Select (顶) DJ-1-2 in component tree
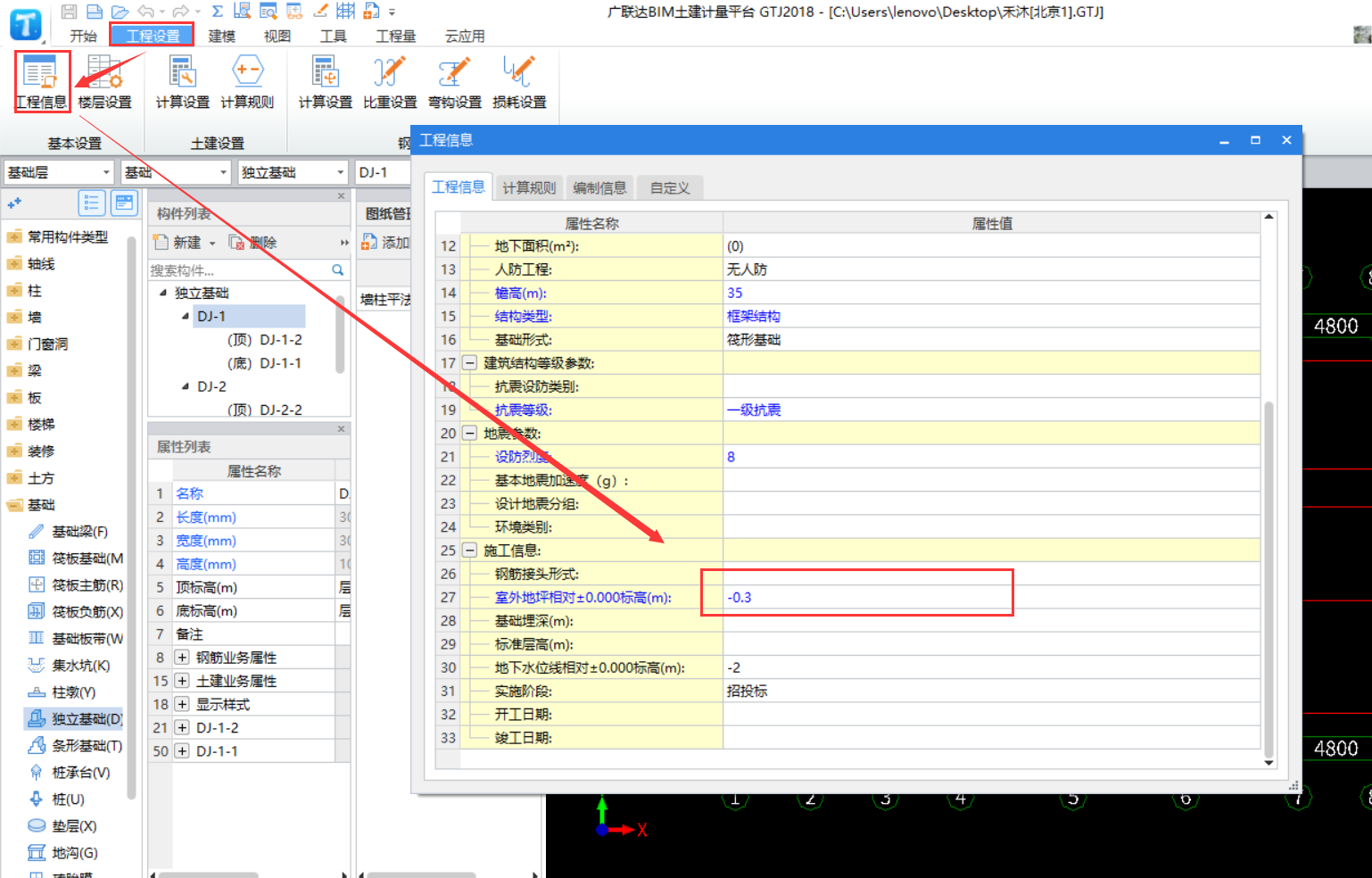The image size is (1372, 878). point(265,340)
